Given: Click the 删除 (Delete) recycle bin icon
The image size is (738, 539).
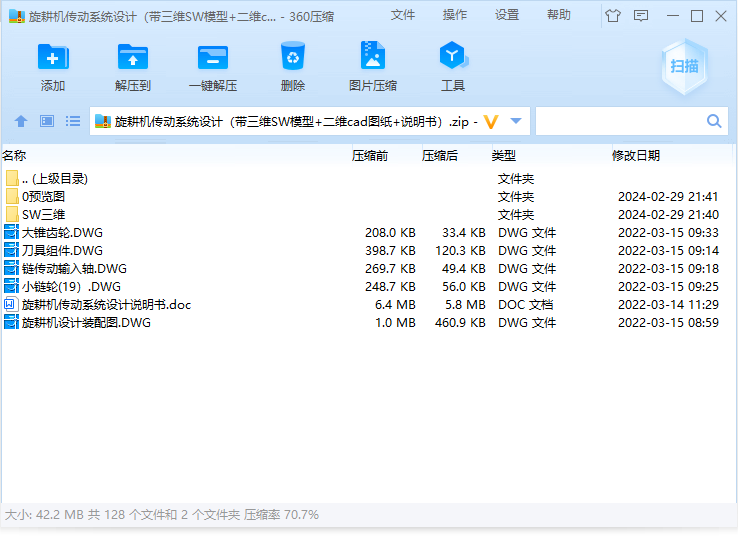Looking at the screenshot, I should tap(293, 56).
